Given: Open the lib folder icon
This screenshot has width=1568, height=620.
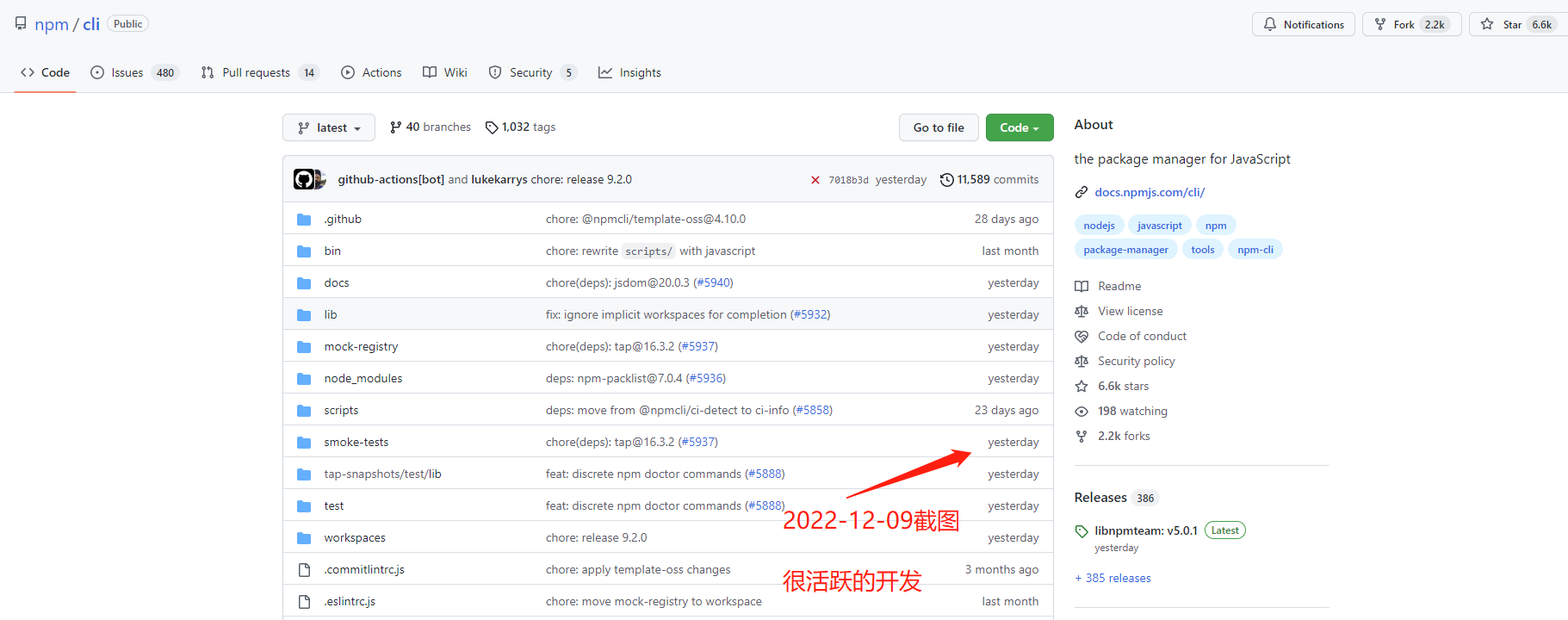Looking at the screenshot, I should tap(304, 315).
